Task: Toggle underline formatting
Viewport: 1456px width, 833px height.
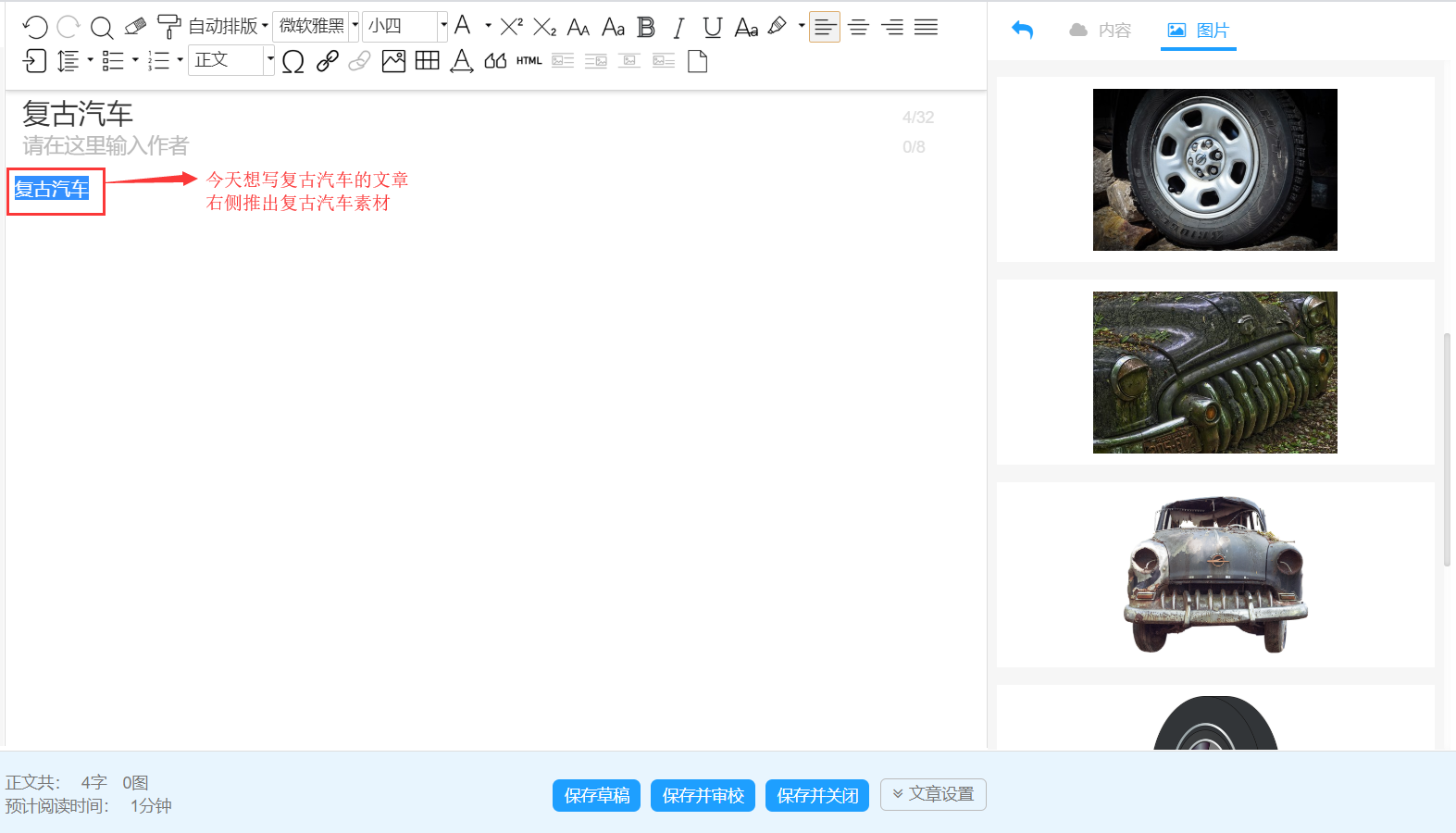Action: (x=712, y=27)
